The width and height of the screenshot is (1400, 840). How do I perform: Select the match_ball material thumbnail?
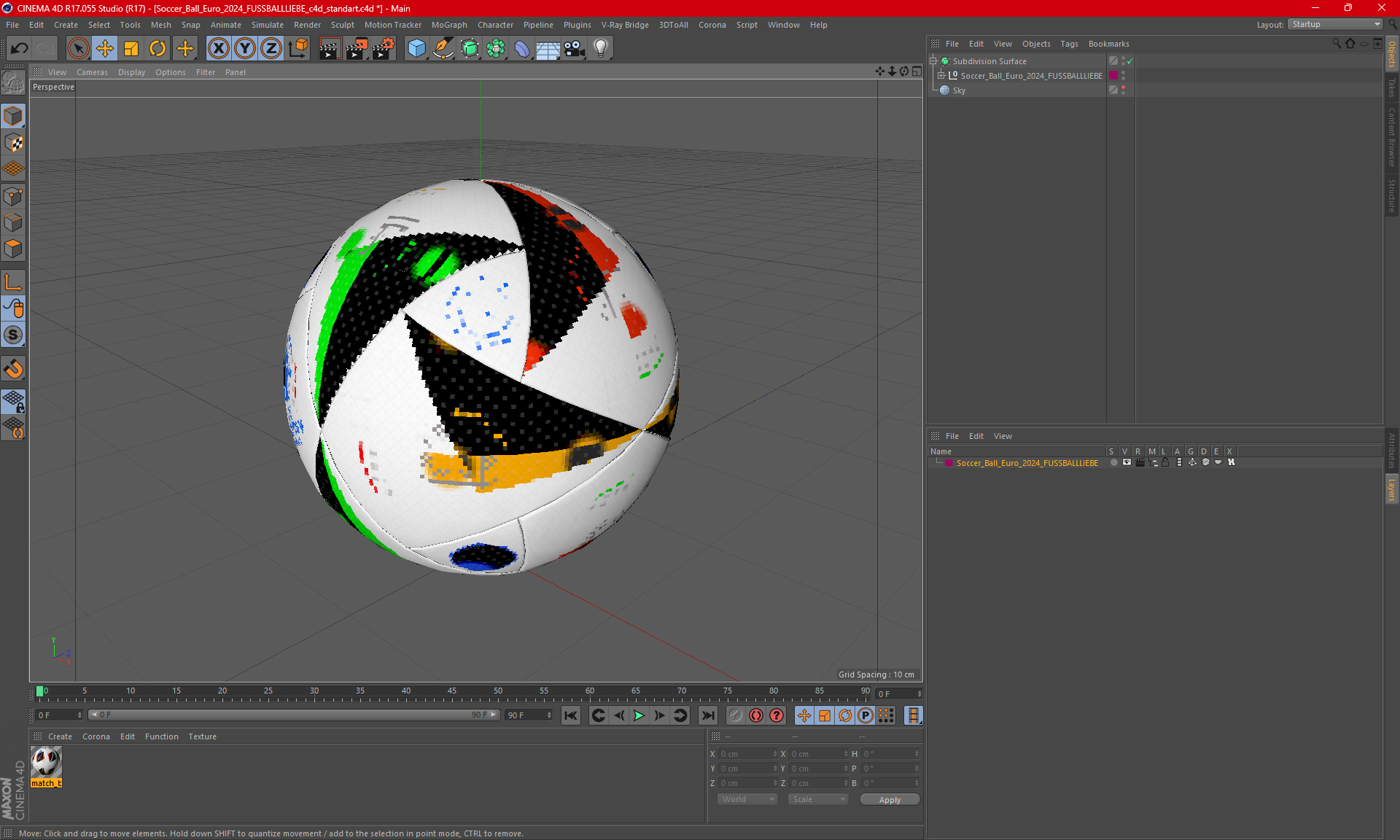coord(47,762)
